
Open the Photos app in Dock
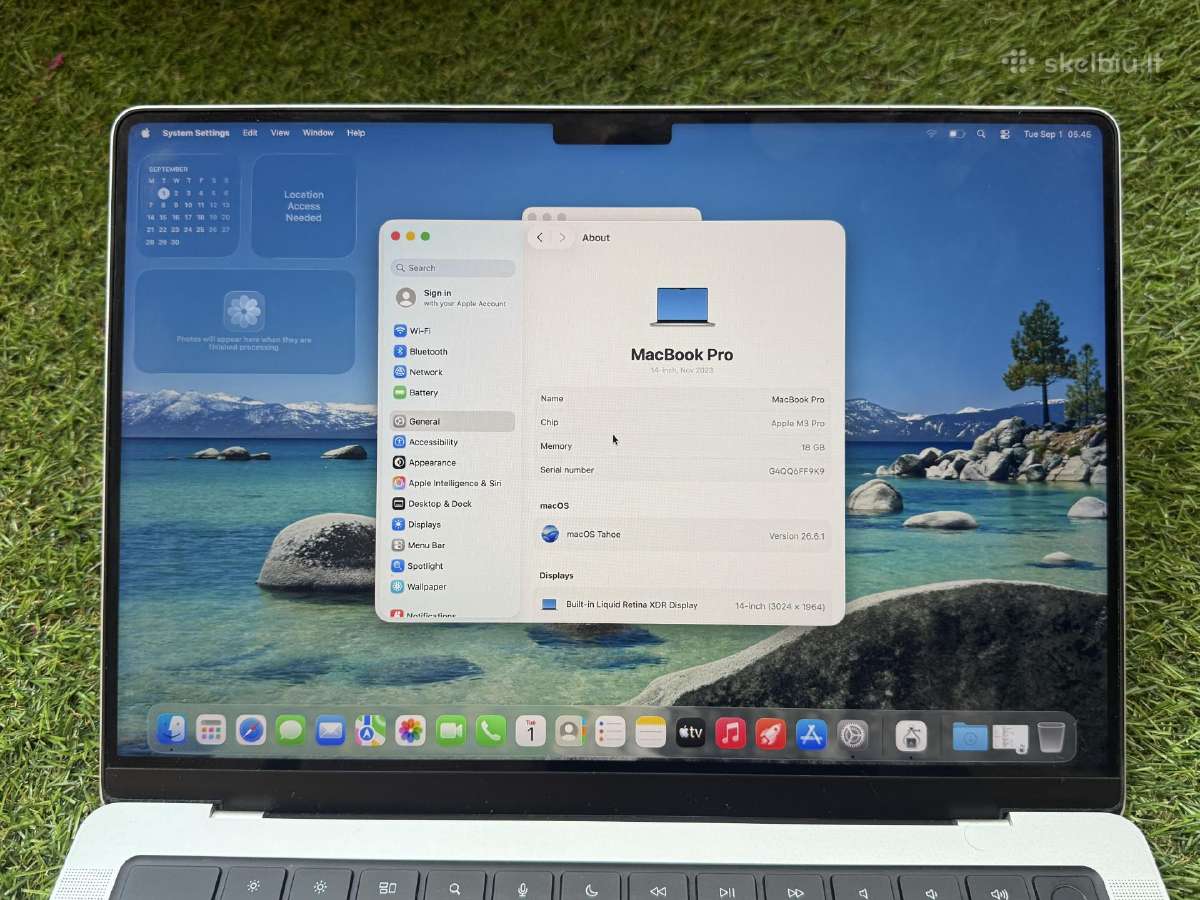pos(411,731)
